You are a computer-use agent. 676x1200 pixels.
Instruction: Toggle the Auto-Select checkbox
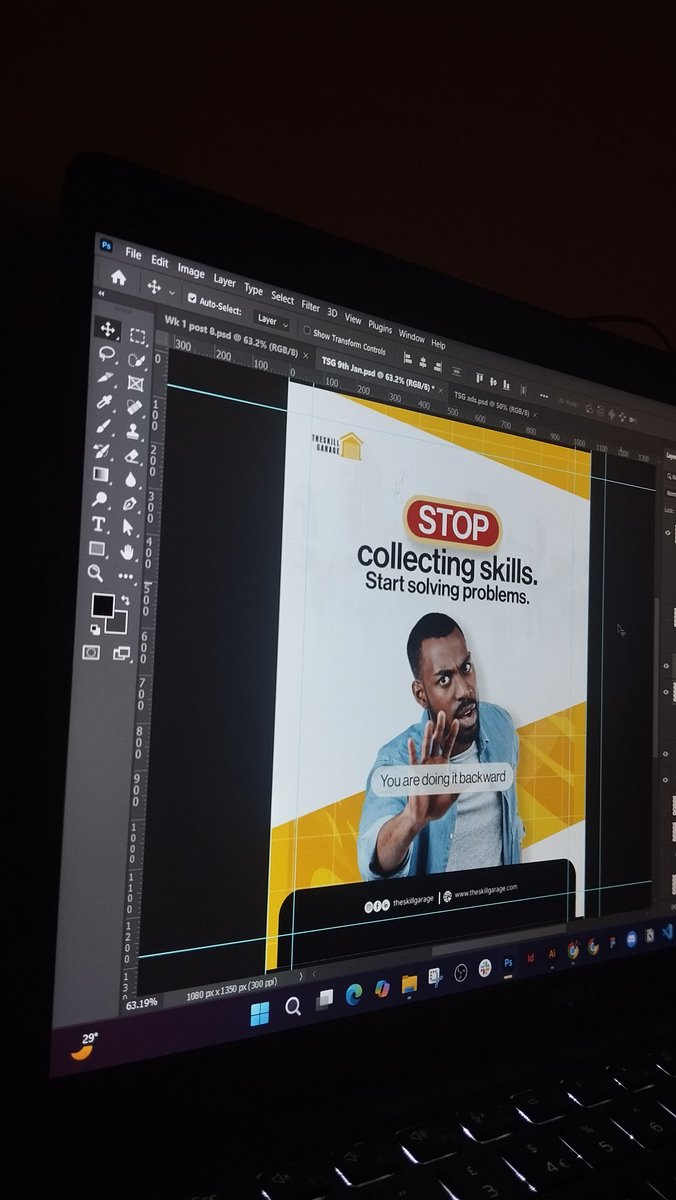[x=192, y=298]
